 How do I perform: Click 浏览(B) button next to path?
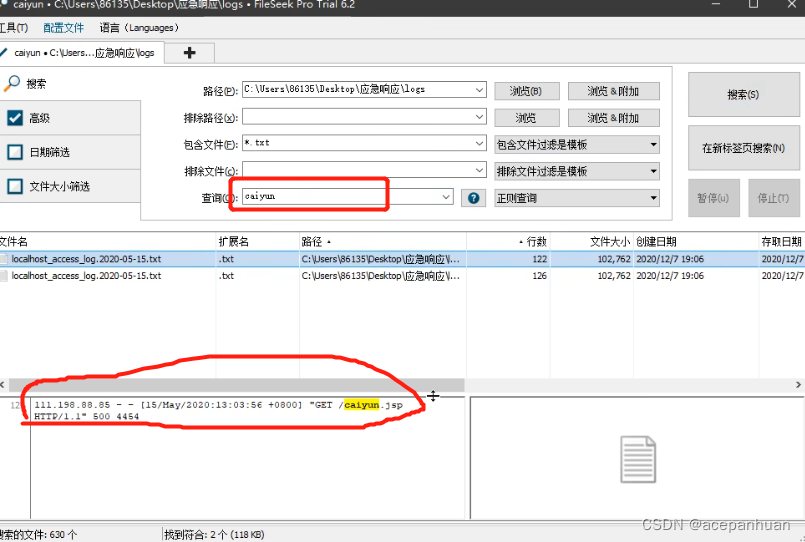point(527,91)
